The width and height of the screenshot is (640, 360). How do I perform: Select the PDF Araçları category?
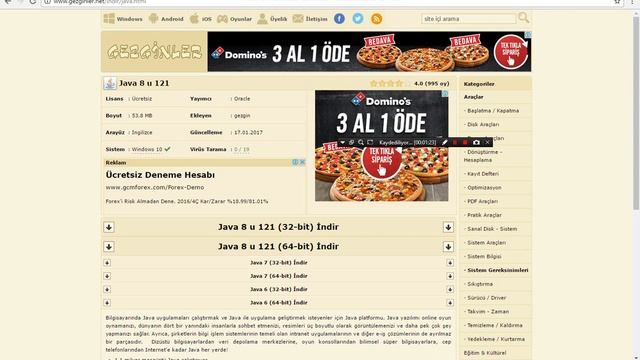482,202
